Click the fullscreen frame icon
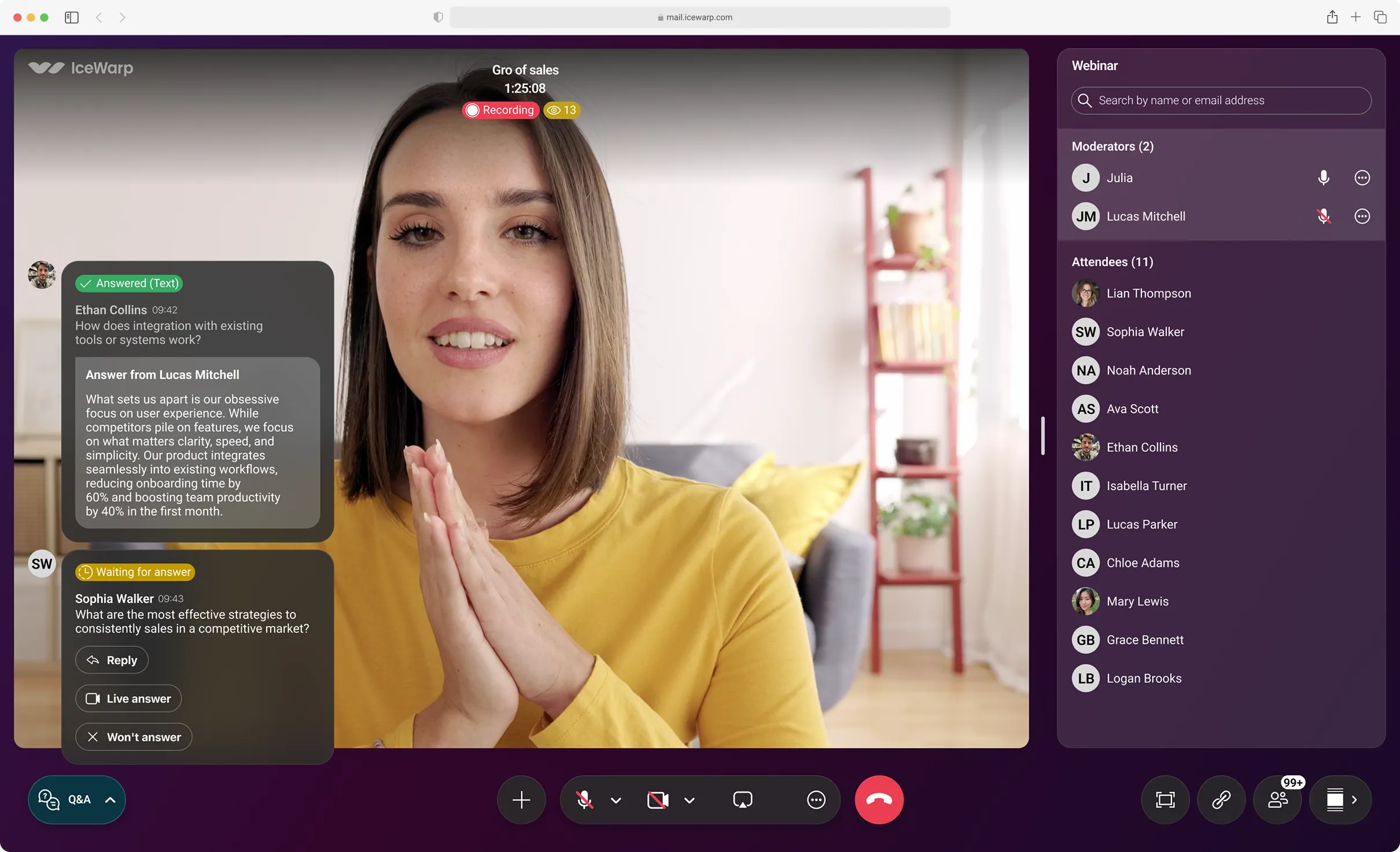1400x852 pixels. [x=1165, y=799]
